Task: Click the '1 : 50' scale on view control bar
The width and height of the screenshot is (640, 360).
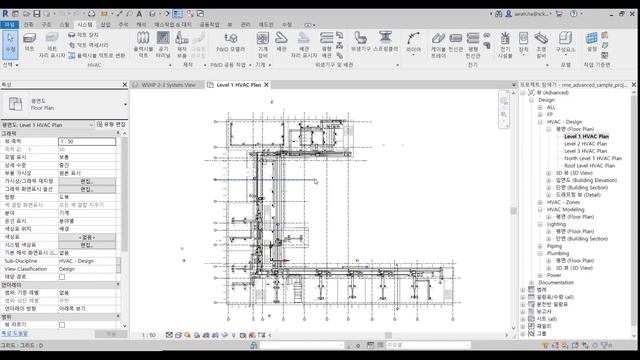Action: click(x=149, y=335)
